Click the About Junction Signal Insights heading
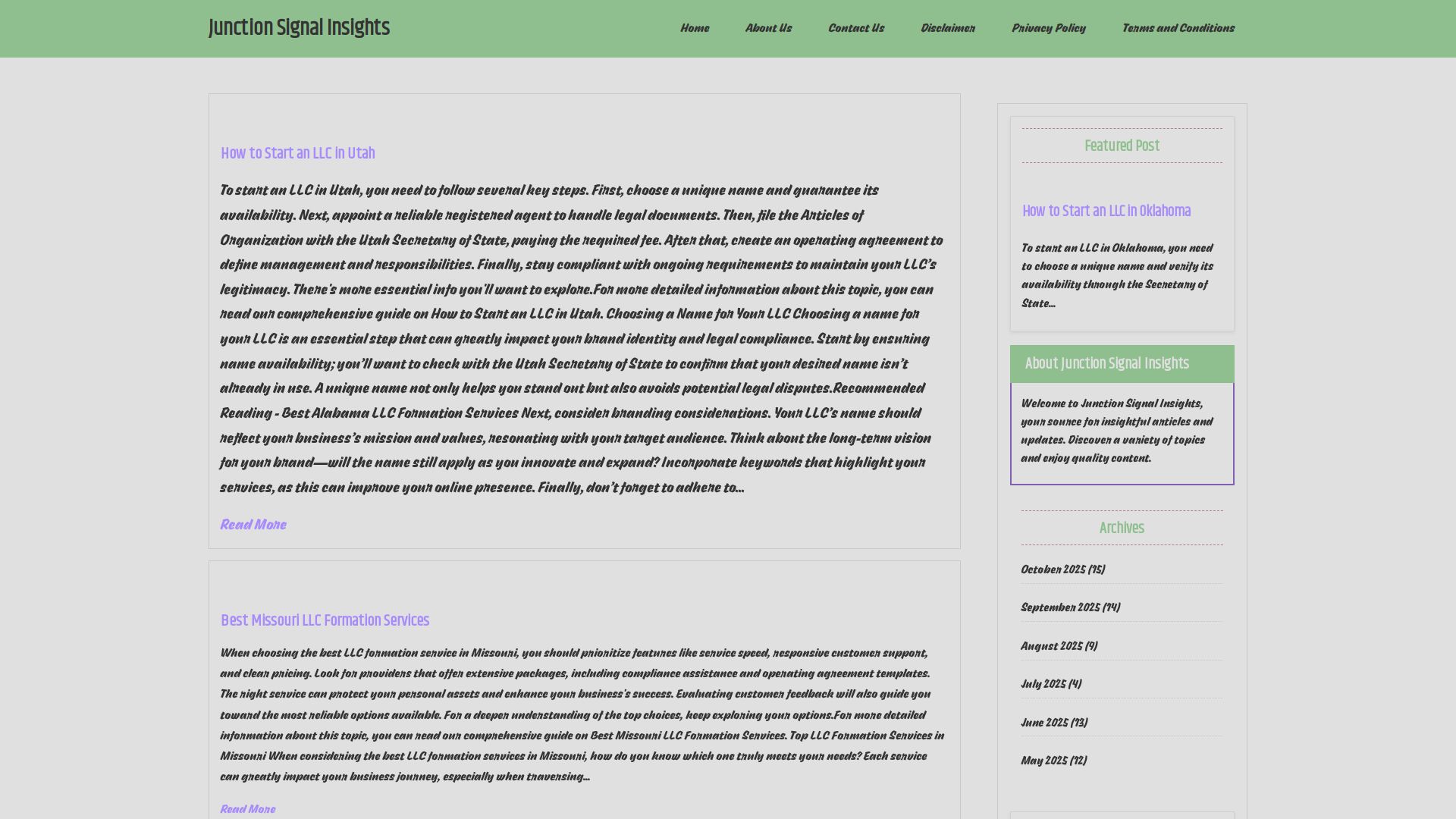The image size is (1456, 819). click(x=1106, y=364)
